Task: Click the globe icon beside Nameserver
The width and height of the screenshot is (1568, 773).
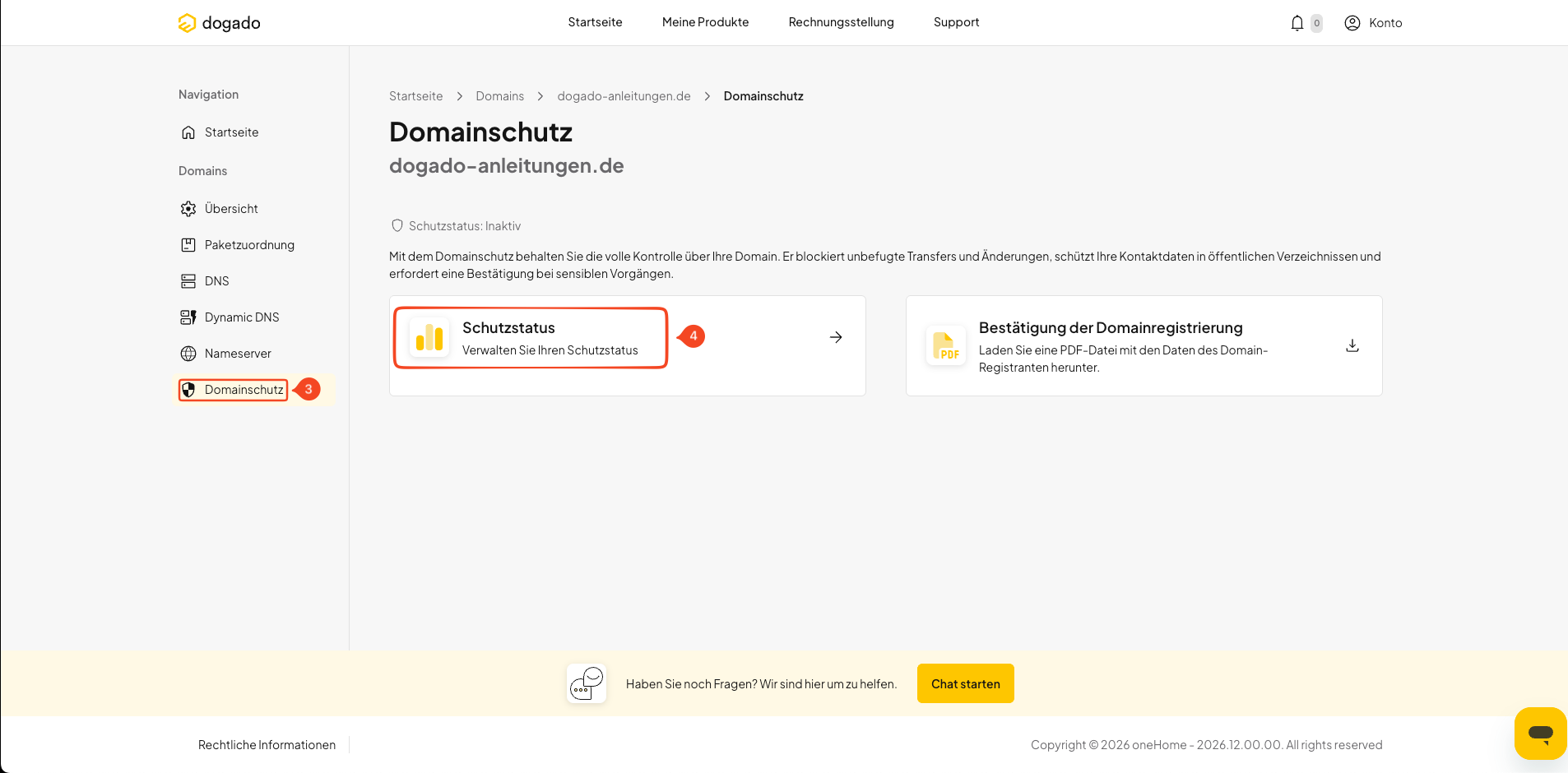Action: [188, 354]
